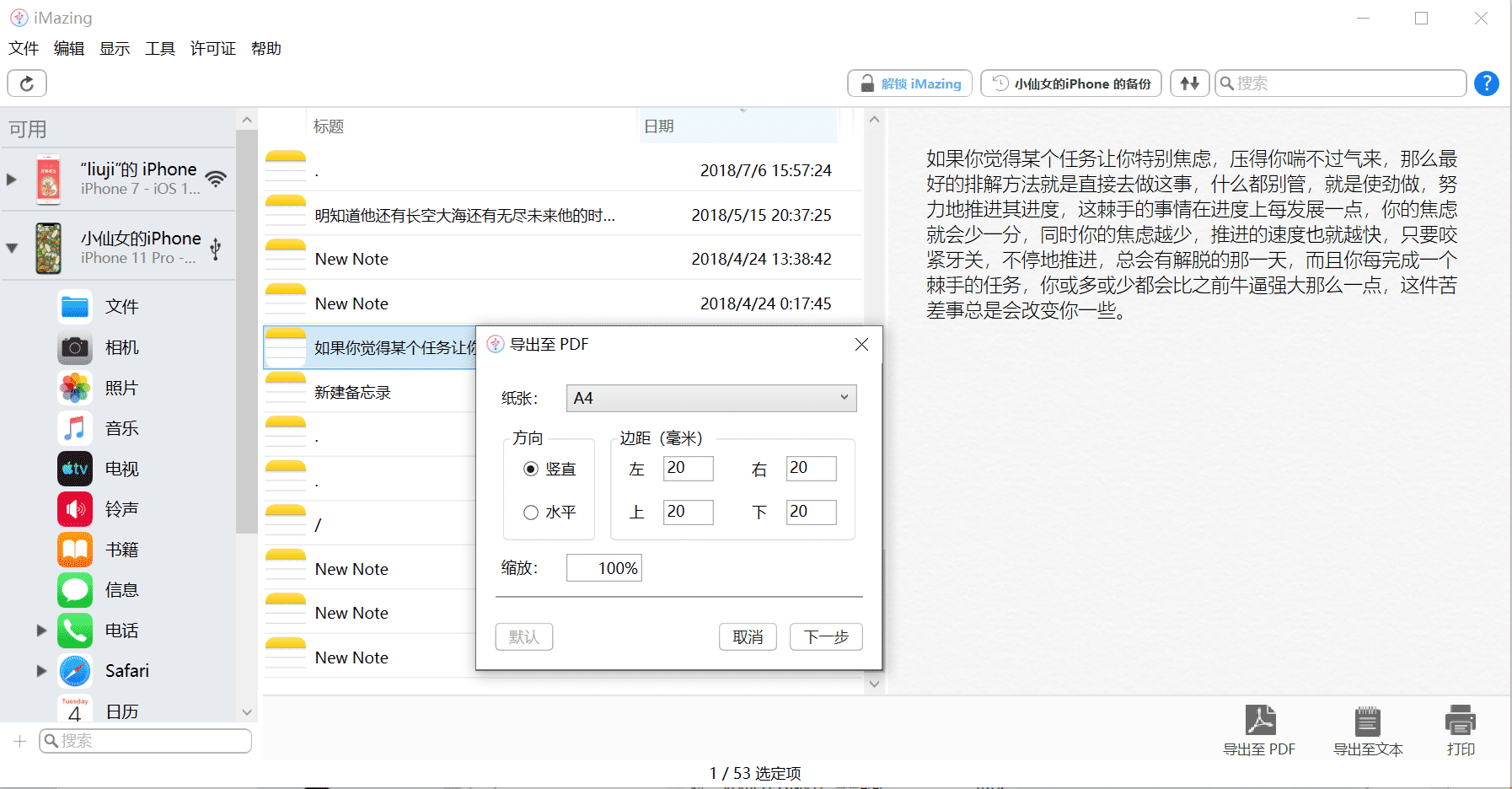Image resolution: width=1512 pixels, height=789 pixels.
Task: Select the 水平 orientation radio button
Action: (531, 512)
